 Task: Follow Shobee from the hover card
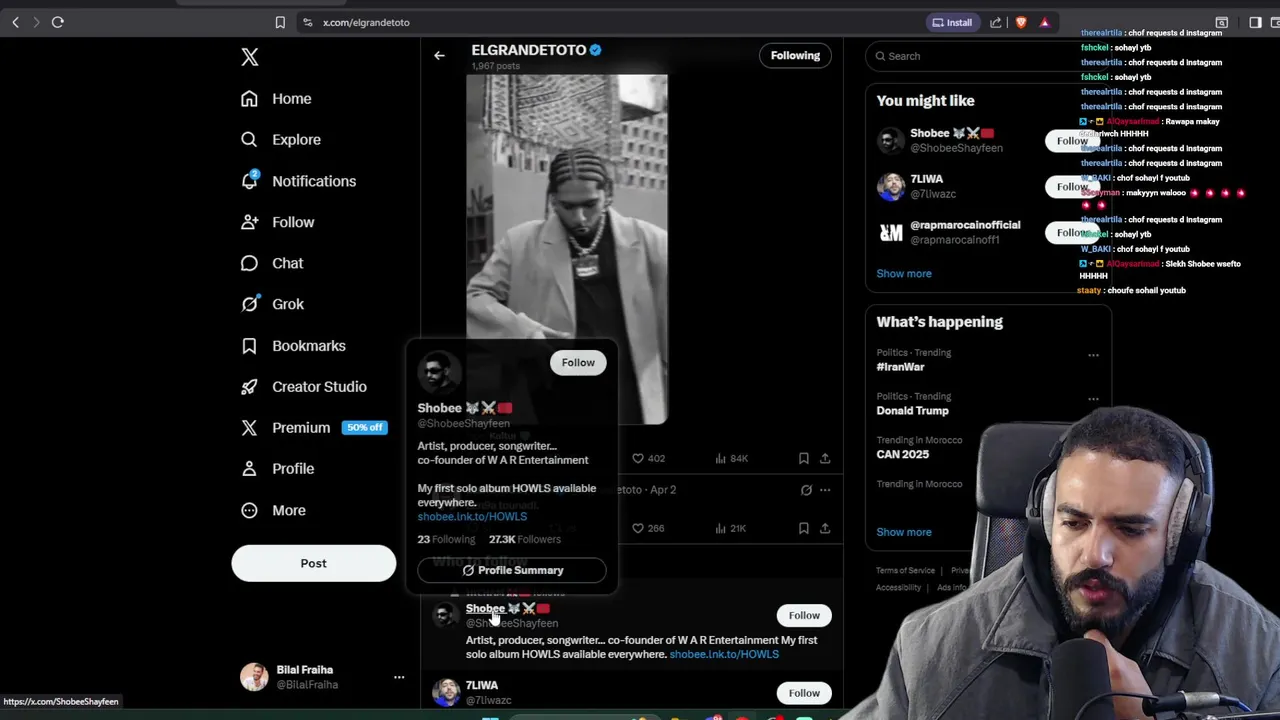[578, 363]
